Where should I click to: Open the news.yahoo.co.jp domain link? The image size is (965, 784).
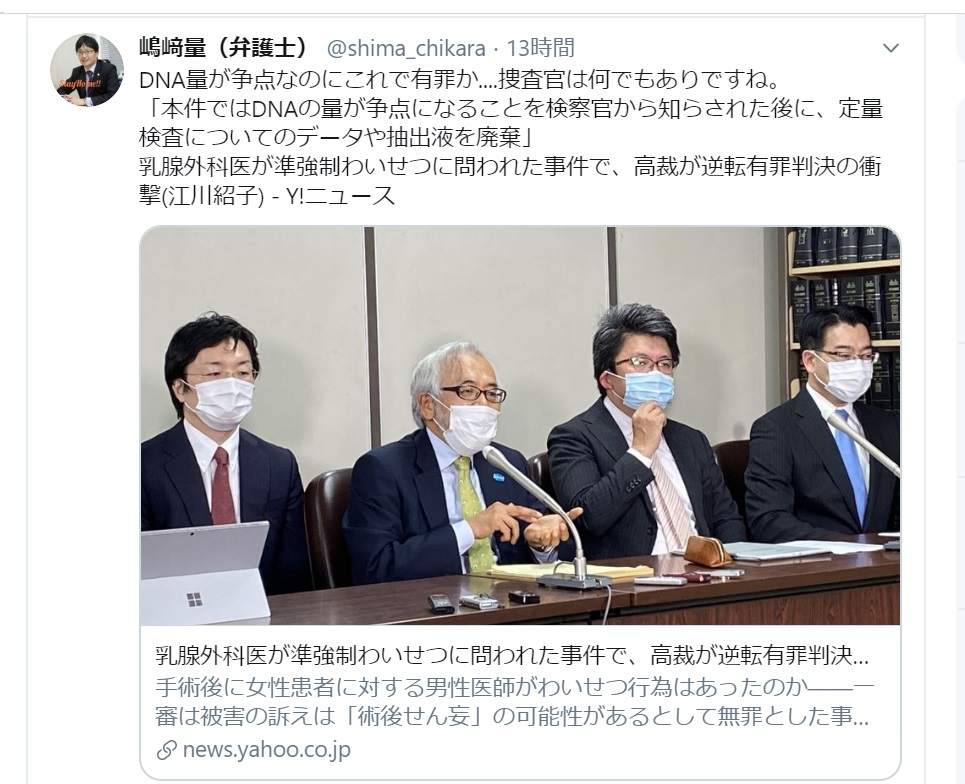(266, 750)
